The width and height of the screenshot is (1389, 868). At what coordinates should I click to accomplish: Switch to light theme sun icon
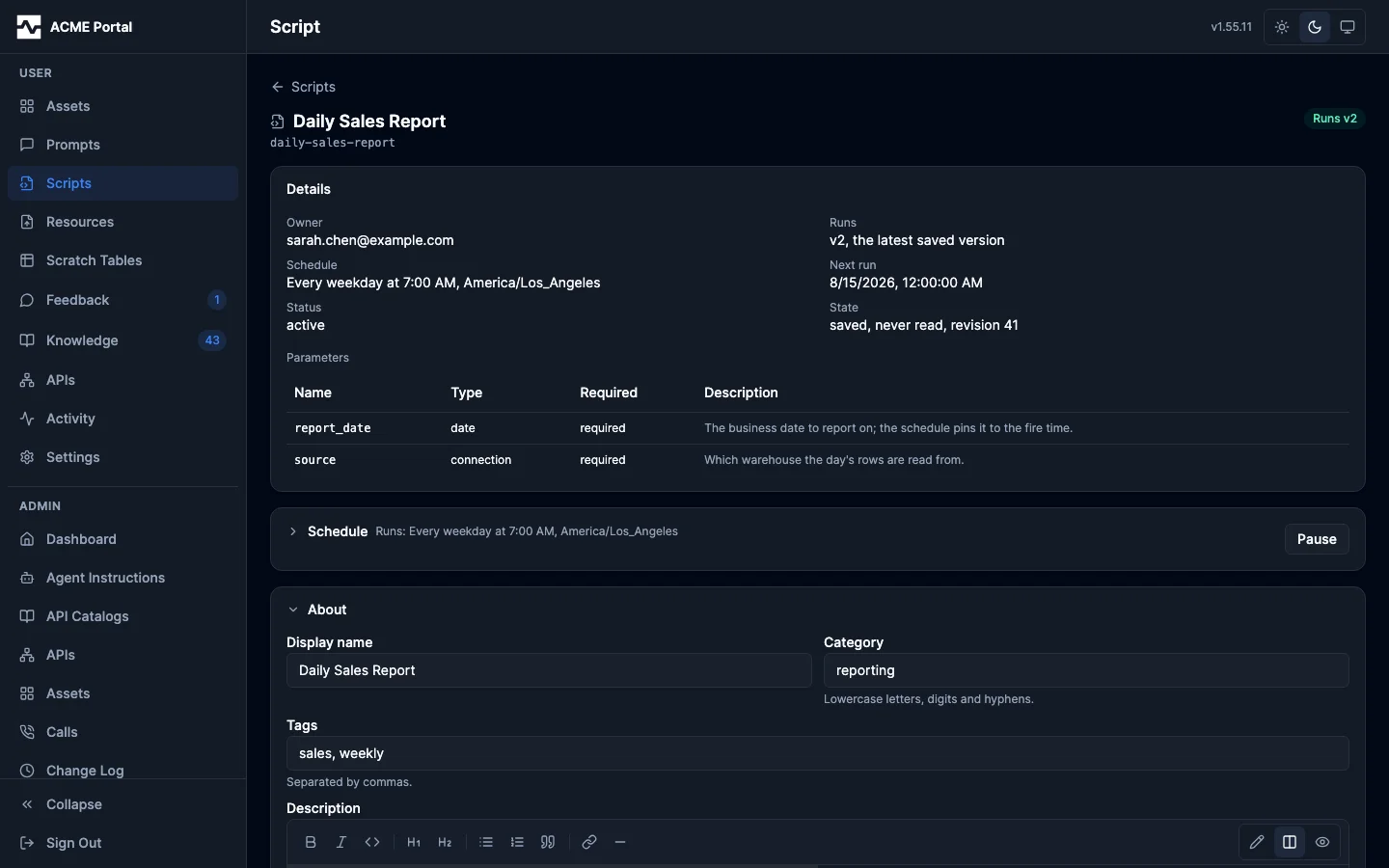pyautogui.click(x=1282, y=27)
